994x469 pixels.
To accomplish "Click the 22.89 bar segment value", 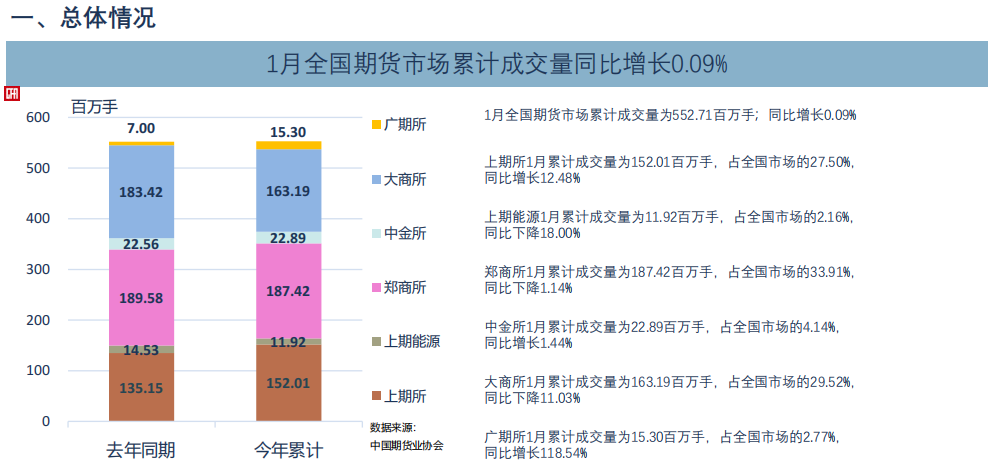I will (288, 238).
